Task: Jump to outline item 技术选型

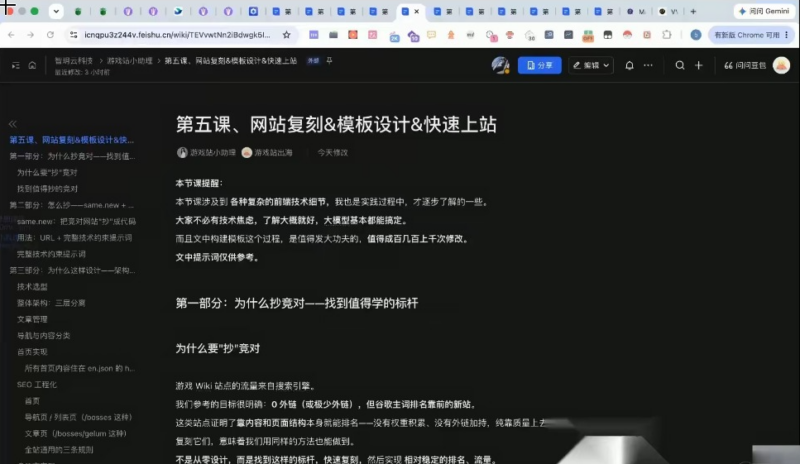Action: pos(32,287)
